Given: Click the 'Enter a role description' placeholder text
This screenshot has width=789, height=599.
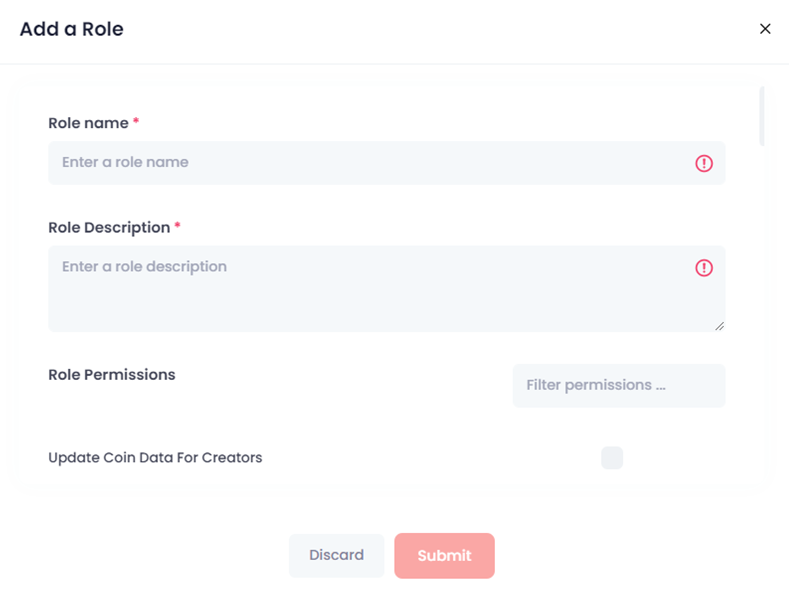Looking at the screenshot, I should click(144, 266).
